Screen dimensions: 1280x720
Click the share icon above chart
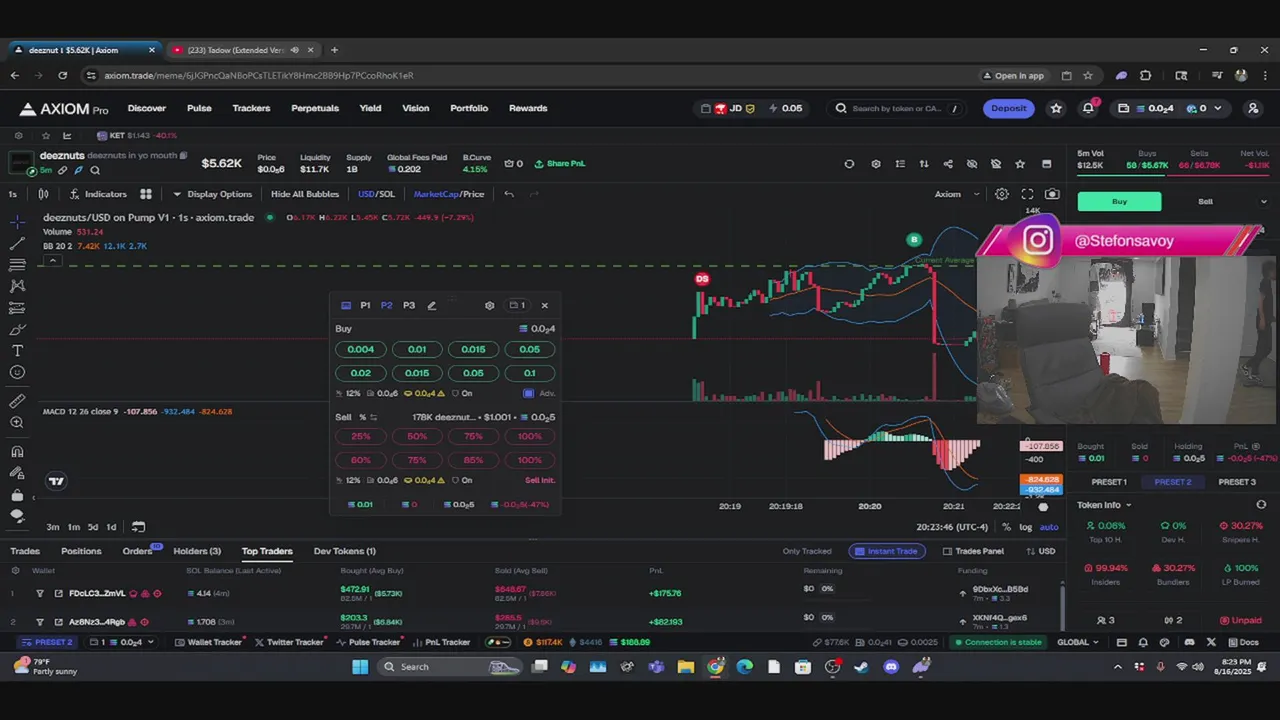pyautogui.click(x=947, y=164)
